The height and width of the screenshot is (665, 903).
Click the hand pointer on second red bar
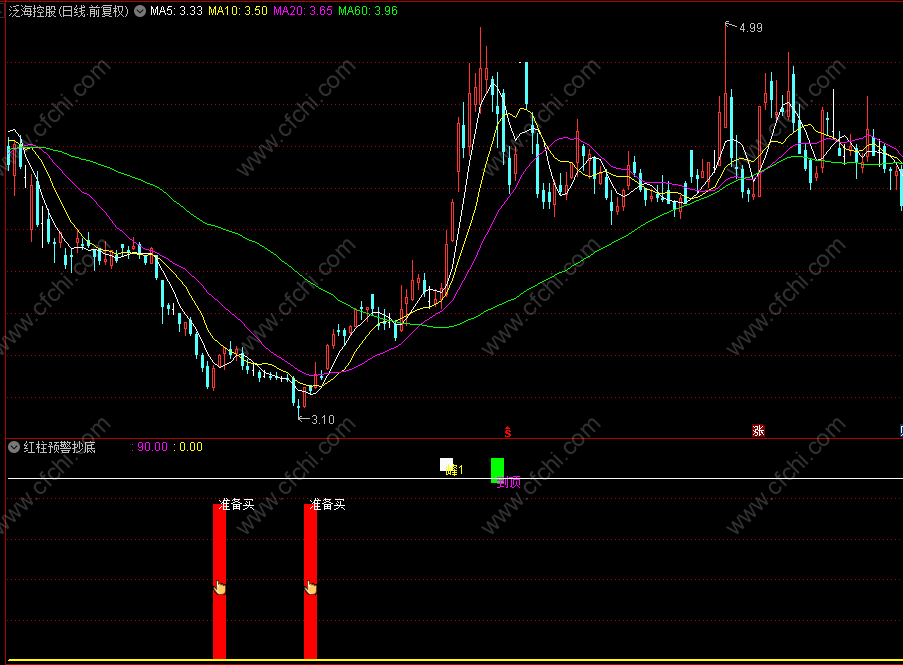[x=310, y=587]
